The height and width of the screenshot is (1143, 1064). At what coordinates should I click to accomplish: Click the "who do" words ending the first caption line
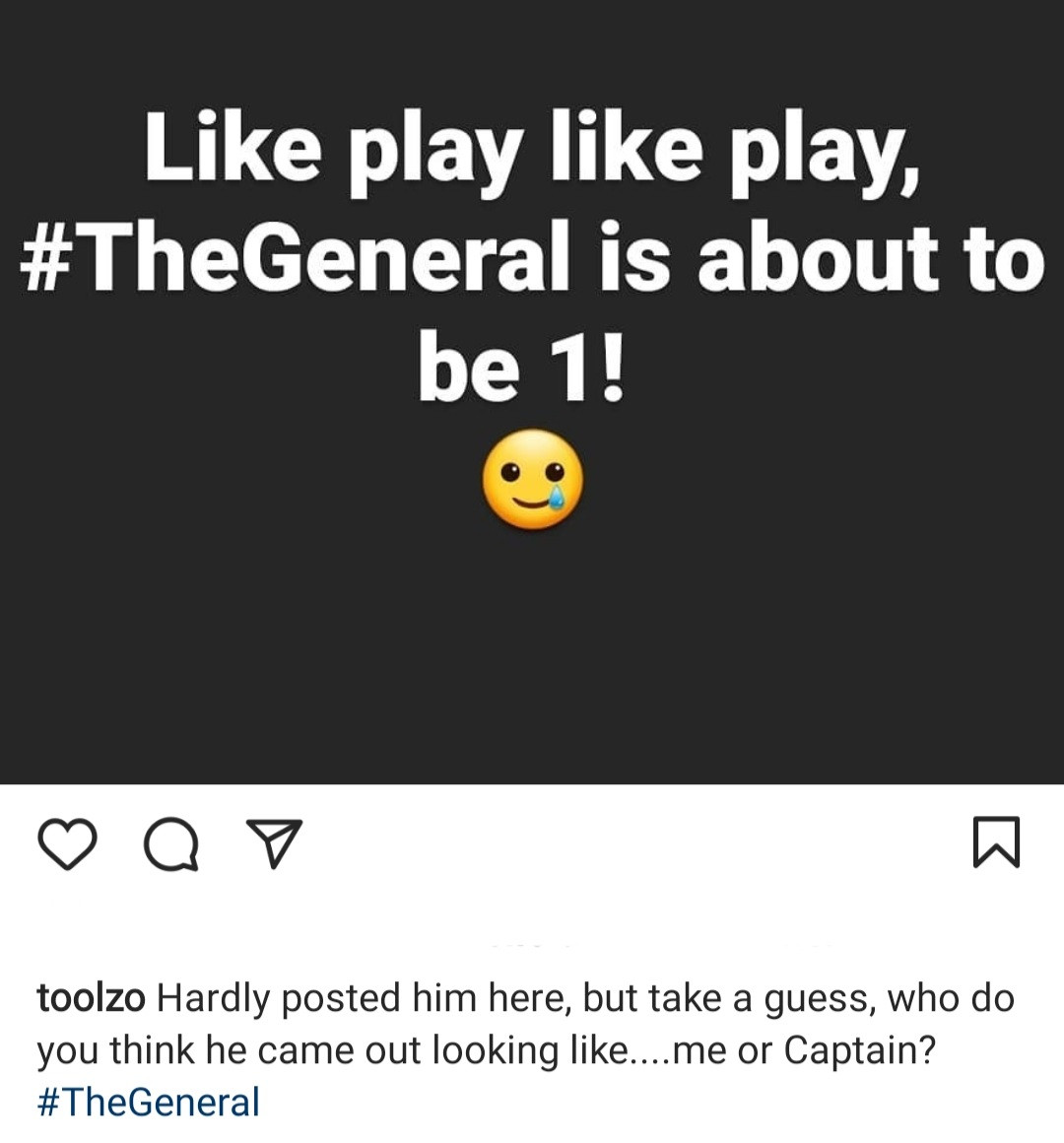coord(951,998)
